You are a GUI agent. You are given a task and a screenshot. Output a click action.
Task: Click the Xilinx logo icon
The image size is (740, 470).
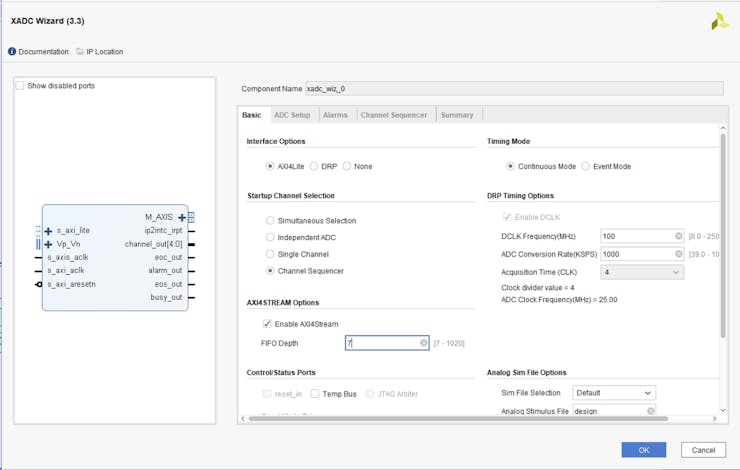720,21
